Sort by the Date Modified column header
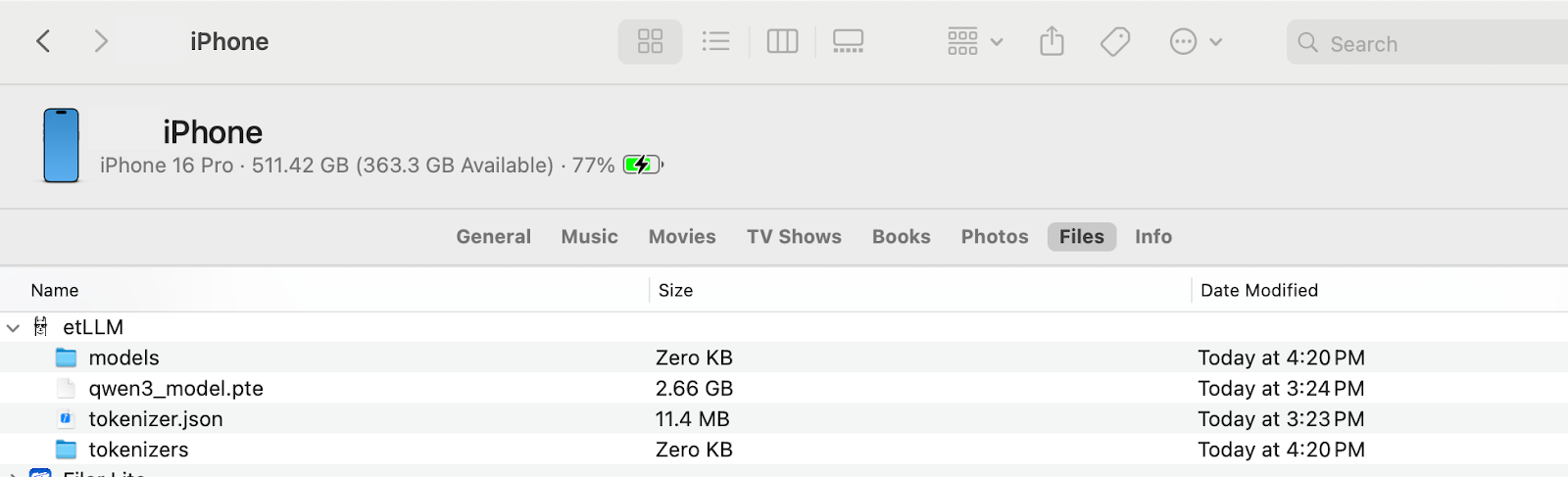1568x477 pixels. click(x=1258, y=290)
